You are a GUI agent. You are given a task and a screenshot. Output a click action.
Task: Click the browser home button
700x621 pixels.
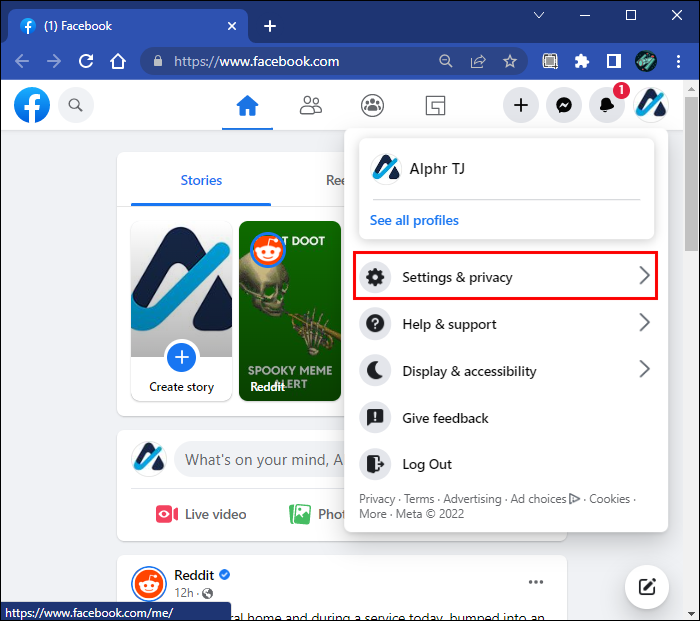(x=118, y=61)
